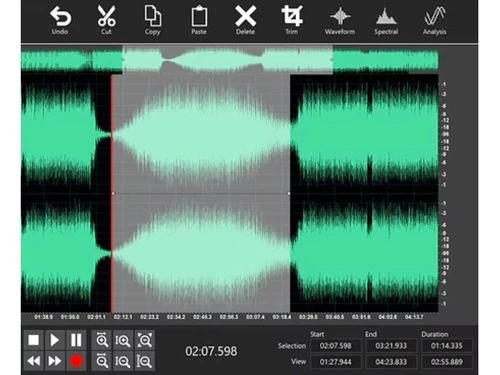Image resolution: width=500 pixels, height=375 pixels.
Task: Click the 02:45.3 ruler time label
Action: [202, 317]
